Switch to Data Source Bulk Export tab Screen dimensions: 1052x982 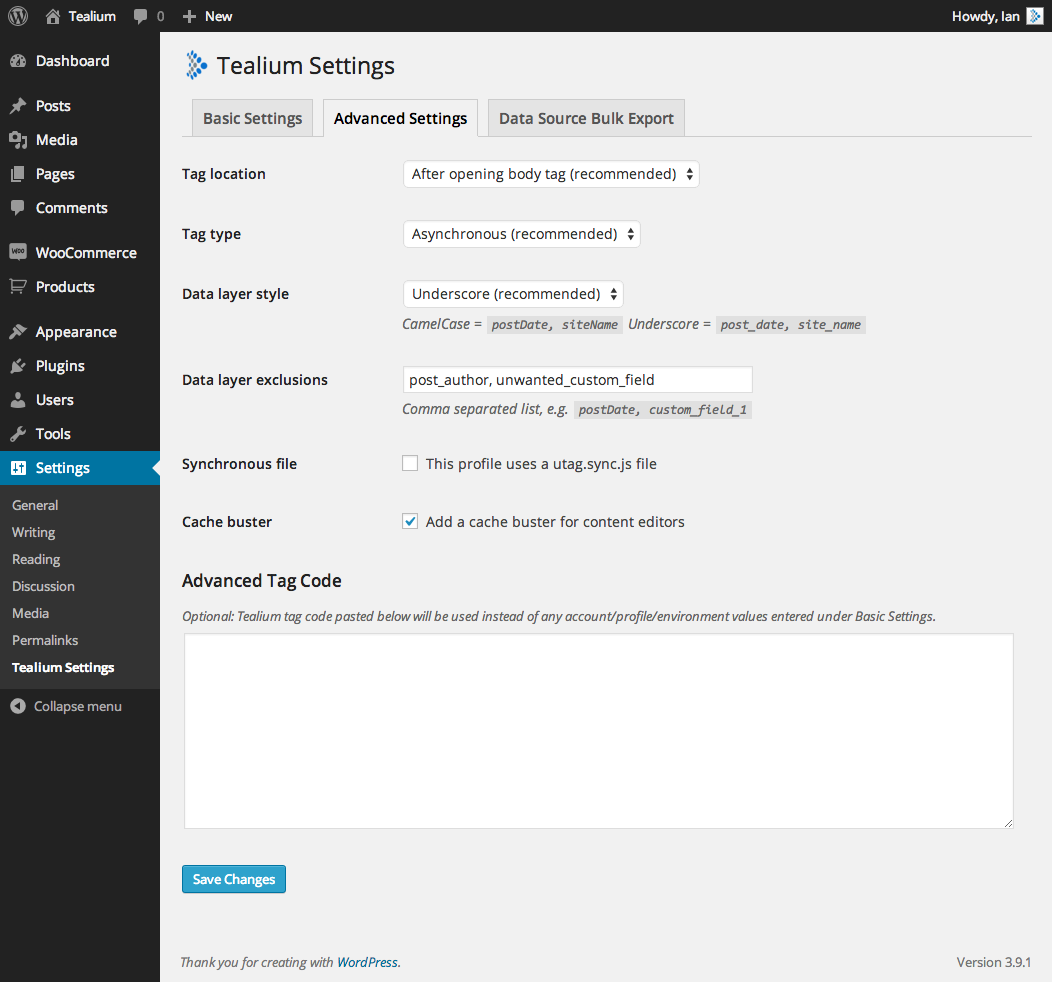pyautogui.click(x=586, y=118)
